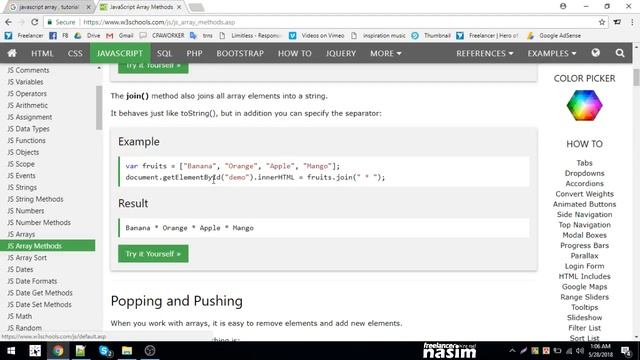Open the Google AdSense bookmark
This screenshot has height=360, width=640.
pos(554,36)
